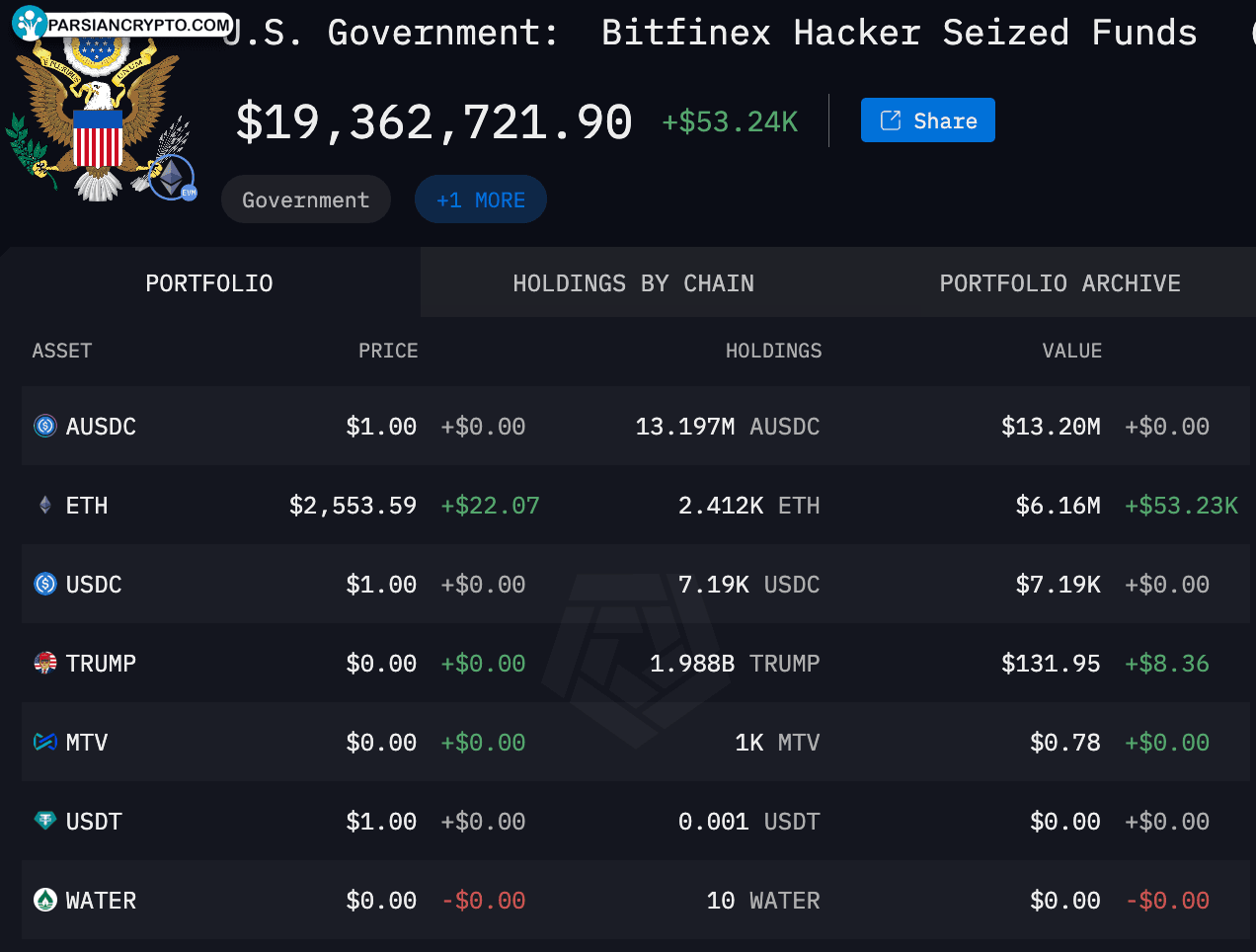Click the MTV asset name

(x=87, y=743)
